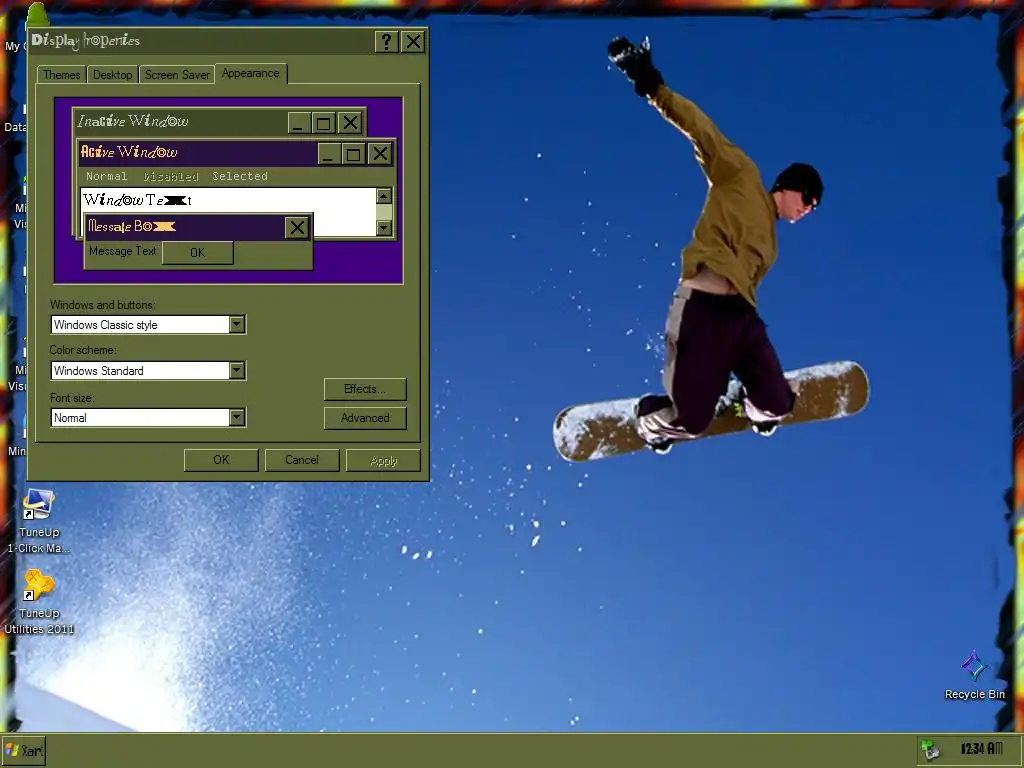The width and height of the screenshot is (1024, 768).
Task: Switch to the Screen Saver tab
Action: pos(177,74)
